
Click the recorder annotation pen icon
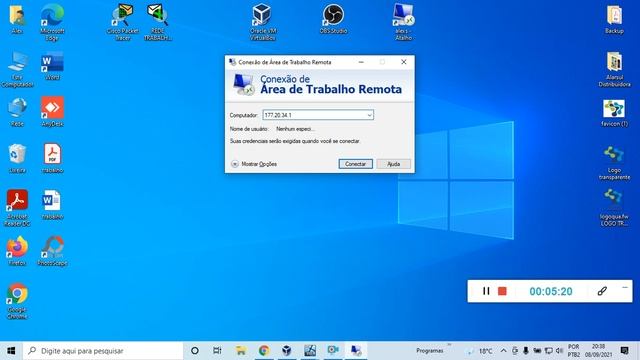coord(602,291)
